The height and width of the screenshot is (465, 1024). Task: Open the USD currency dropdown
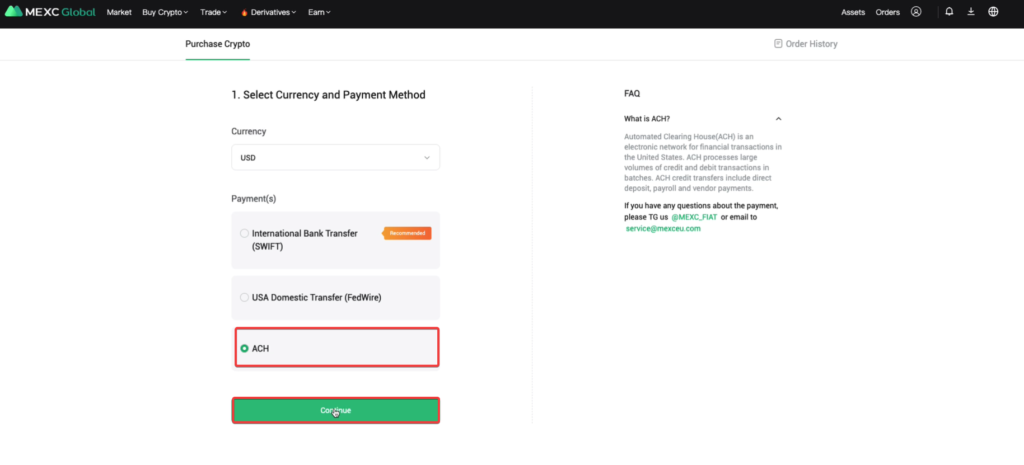click(336, 157)
